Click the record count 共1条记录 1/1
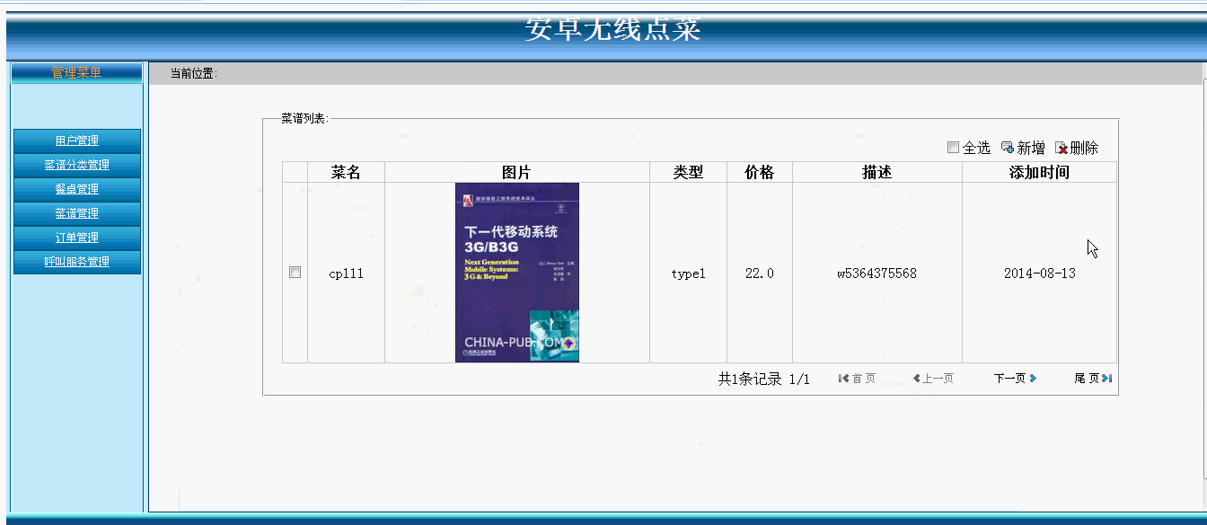1207x525 pixels. 764,379
